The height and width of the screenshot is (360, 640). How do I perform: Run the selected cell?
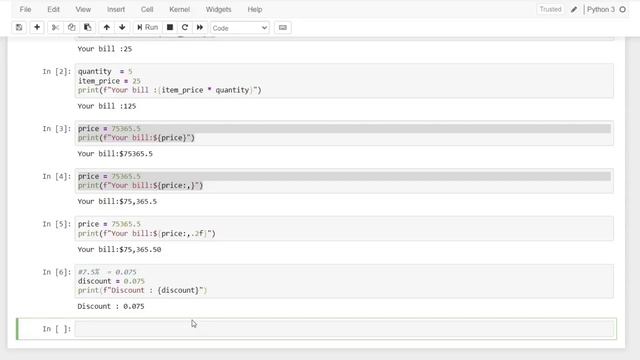point(147,27)
